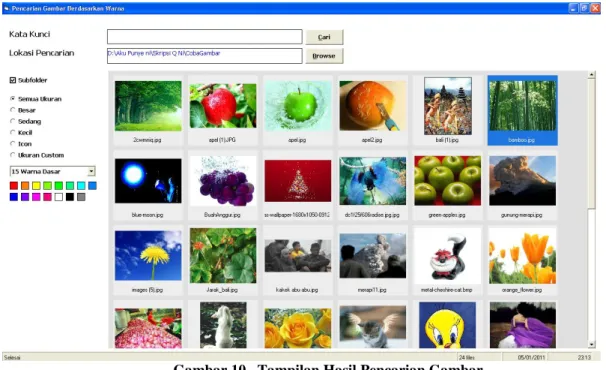Pick the white color swatch
The width and height of the screenshot is (606, 370).
58,197
